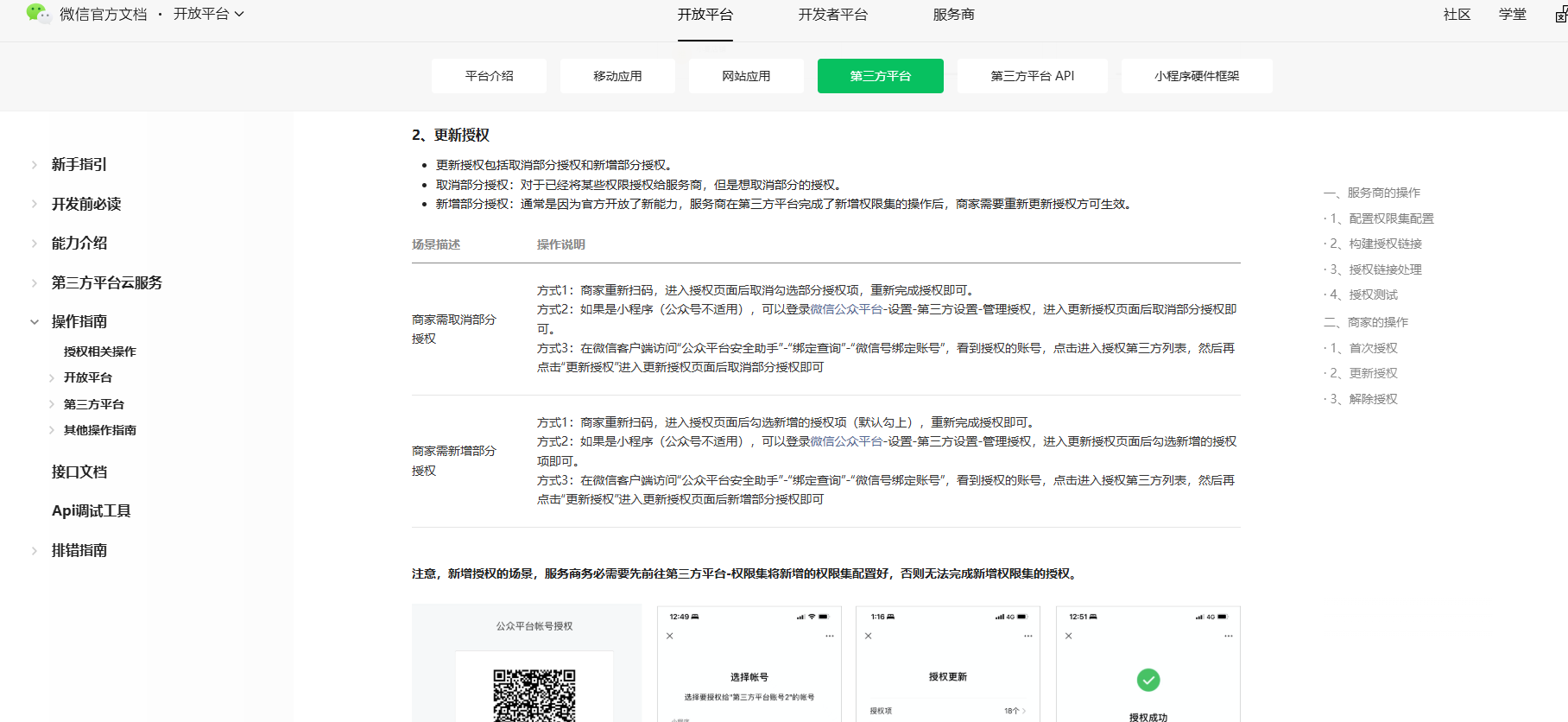This screenshot has width=1568, height=722.
Task: Jump to 二、商家的操作 in outline
Action: (x=1366, y=322)
